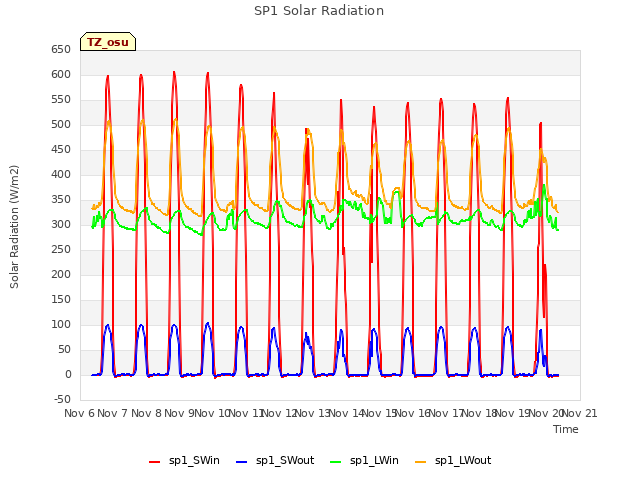This screenshot has width=640, height=480.
Task: Click the 550 y-axis tick label
Action: point(61,100)
